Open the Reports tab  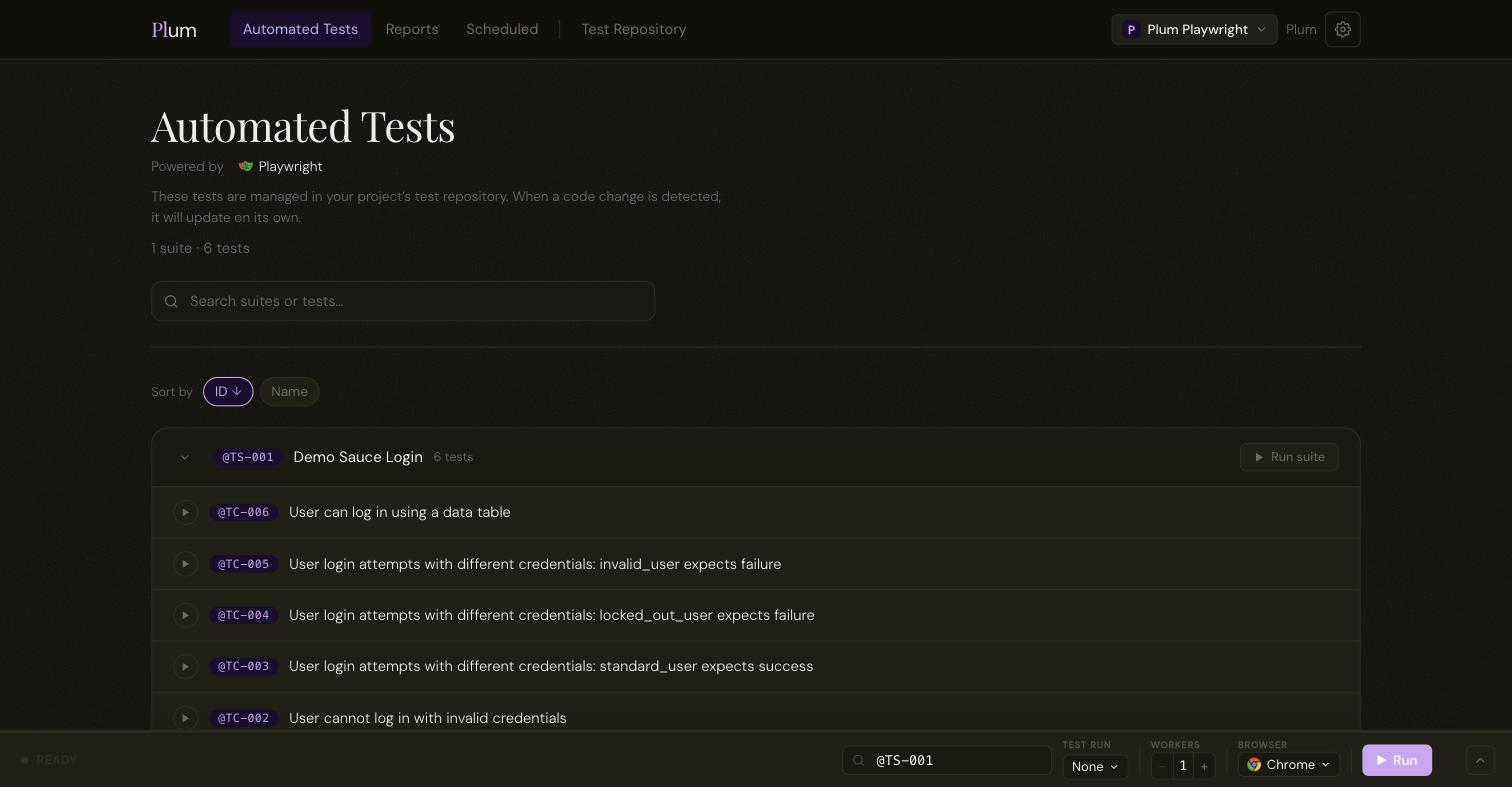[412, 30]
